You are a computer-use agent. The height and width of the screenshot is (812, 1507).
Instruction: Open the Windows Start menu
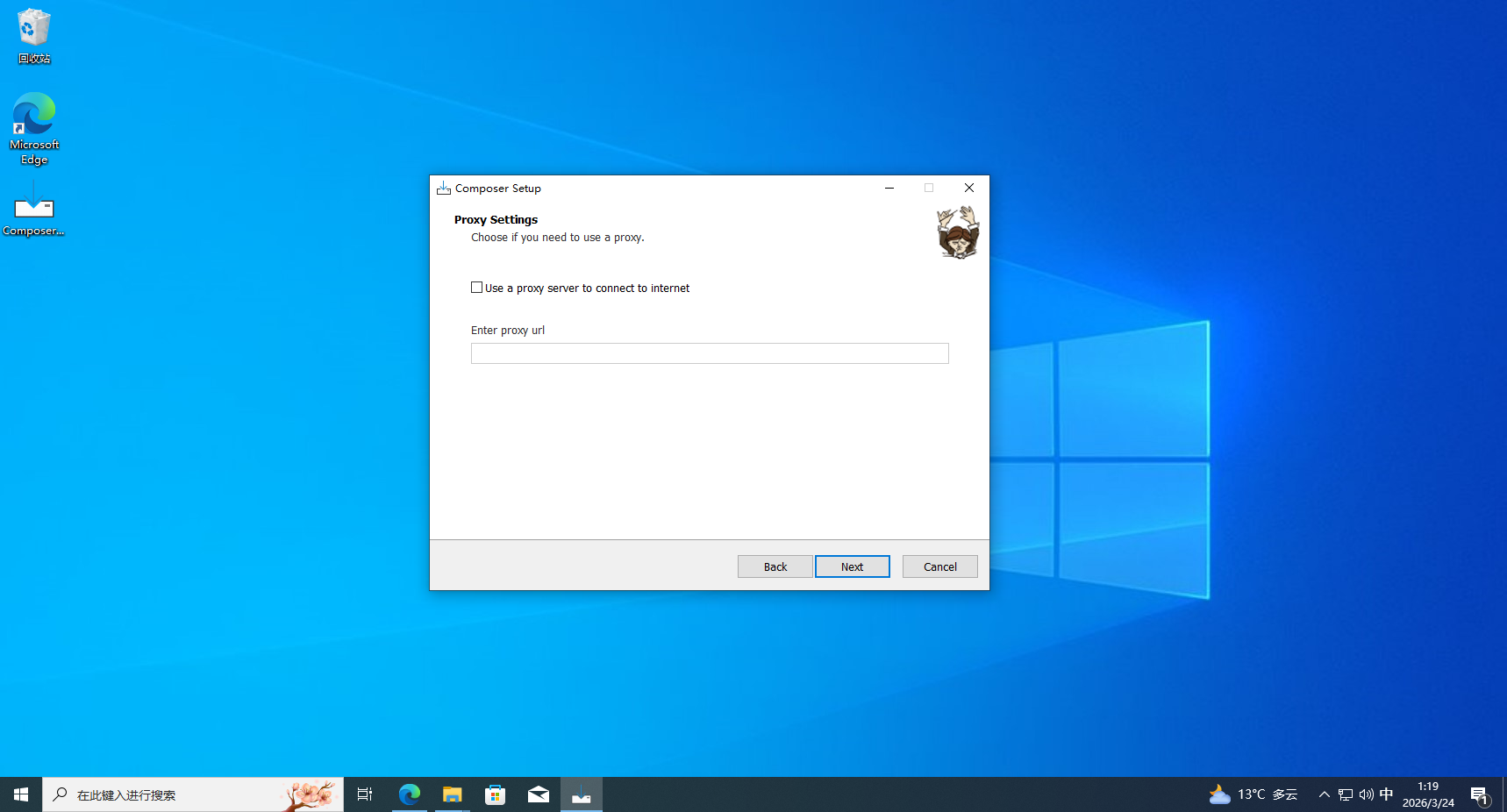21,794
